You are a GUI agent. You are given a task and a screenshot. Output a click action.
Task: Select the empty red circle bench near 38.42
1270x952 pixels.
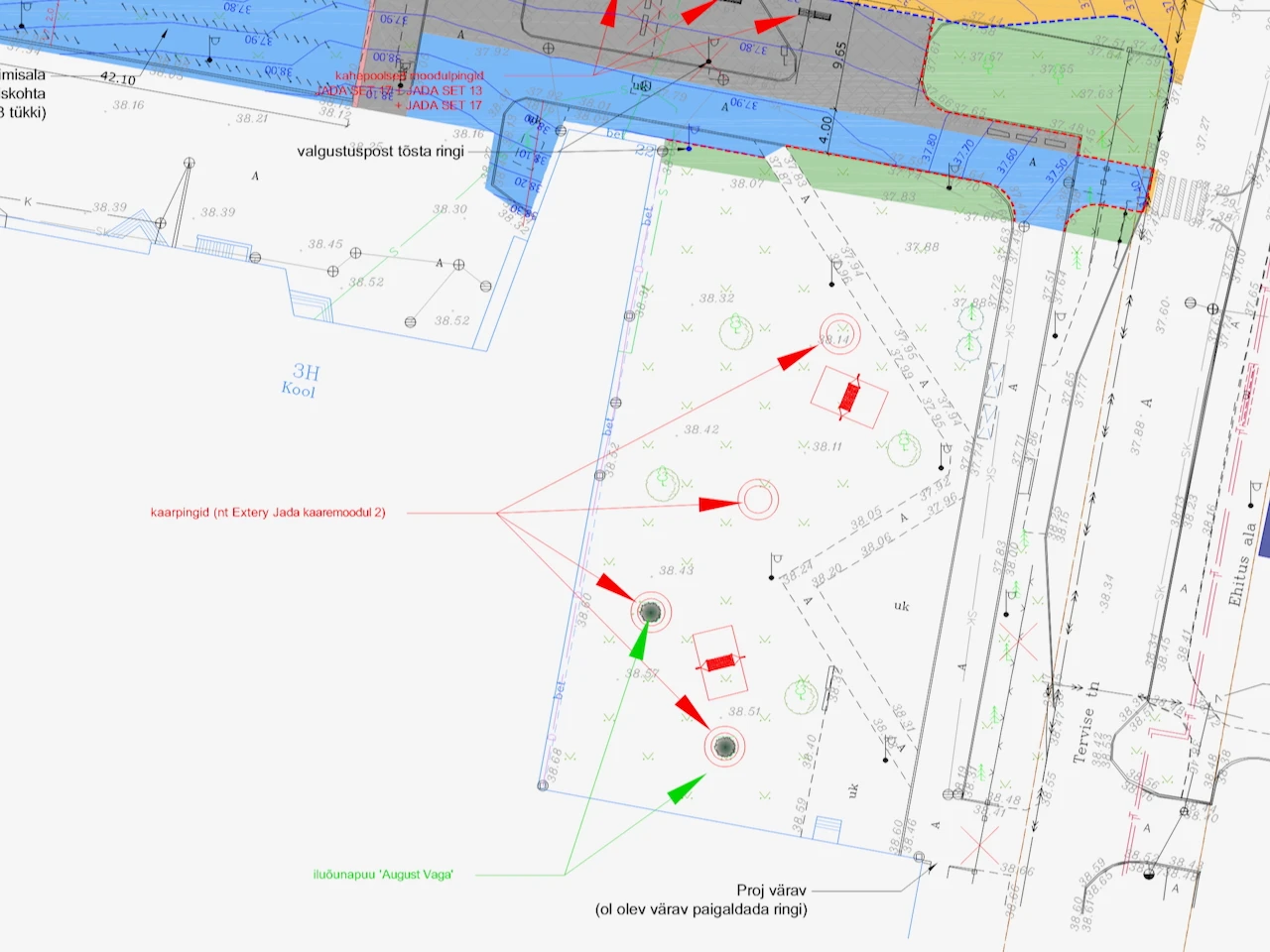pos(758,501)
